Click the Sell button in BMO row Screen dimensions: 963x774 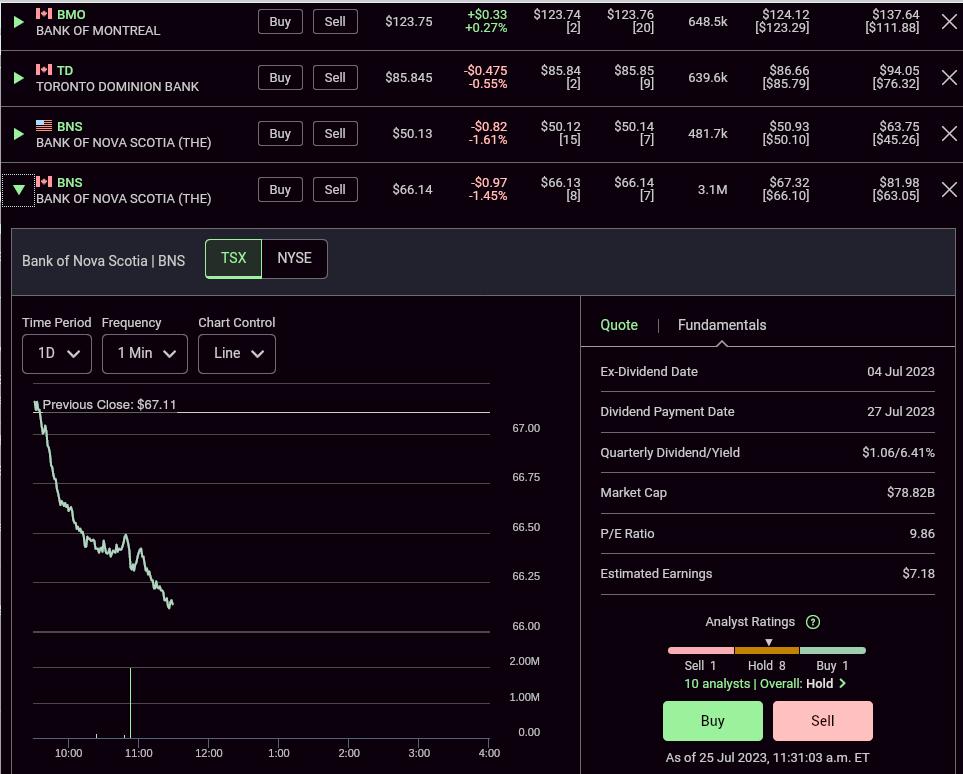point(335,22)
